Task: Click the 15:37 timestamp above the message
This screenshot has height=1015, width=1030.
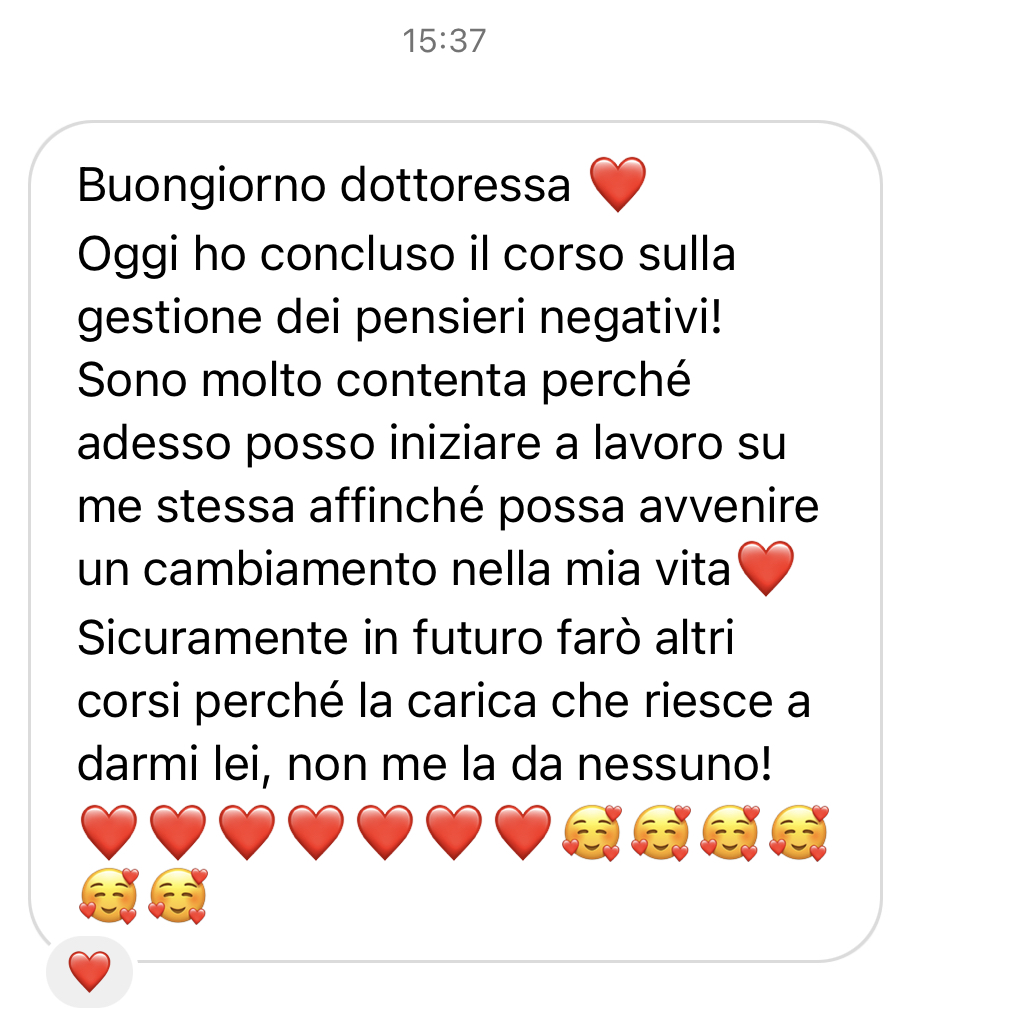Action: tap(444, 41)
